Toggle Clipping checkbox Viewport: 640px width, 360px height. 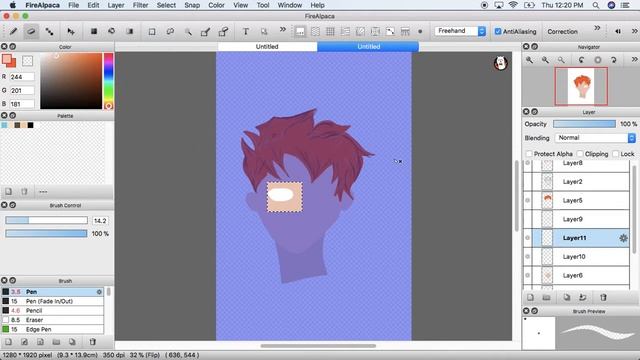pyautogui.click(x=580, y=154)
